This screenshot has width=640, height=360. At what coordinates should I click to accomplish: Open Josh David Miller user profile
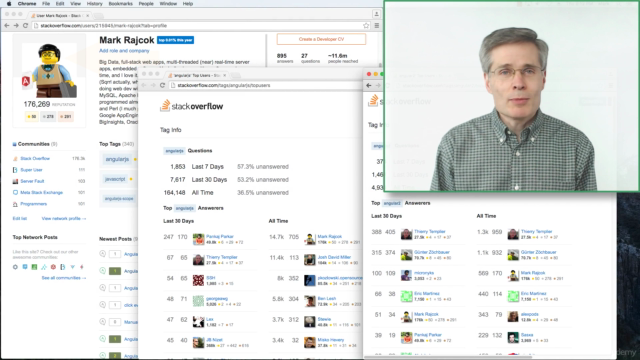(334, 257)
